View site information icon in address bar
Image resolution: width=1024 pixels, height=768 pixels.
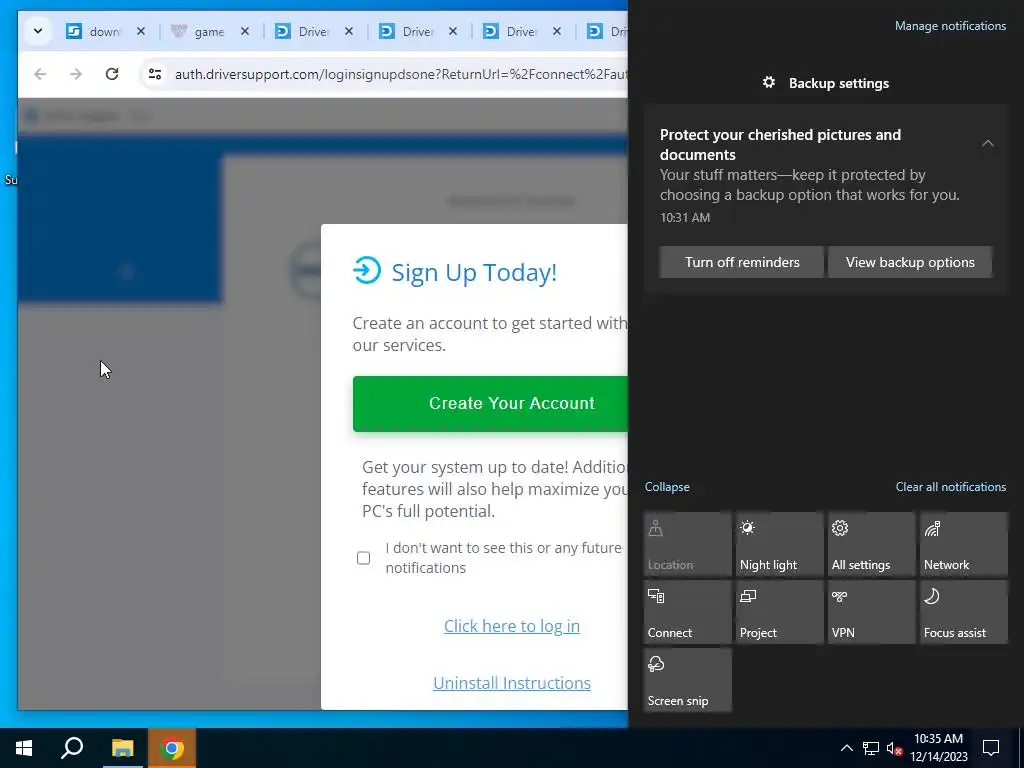click(155, 74)
